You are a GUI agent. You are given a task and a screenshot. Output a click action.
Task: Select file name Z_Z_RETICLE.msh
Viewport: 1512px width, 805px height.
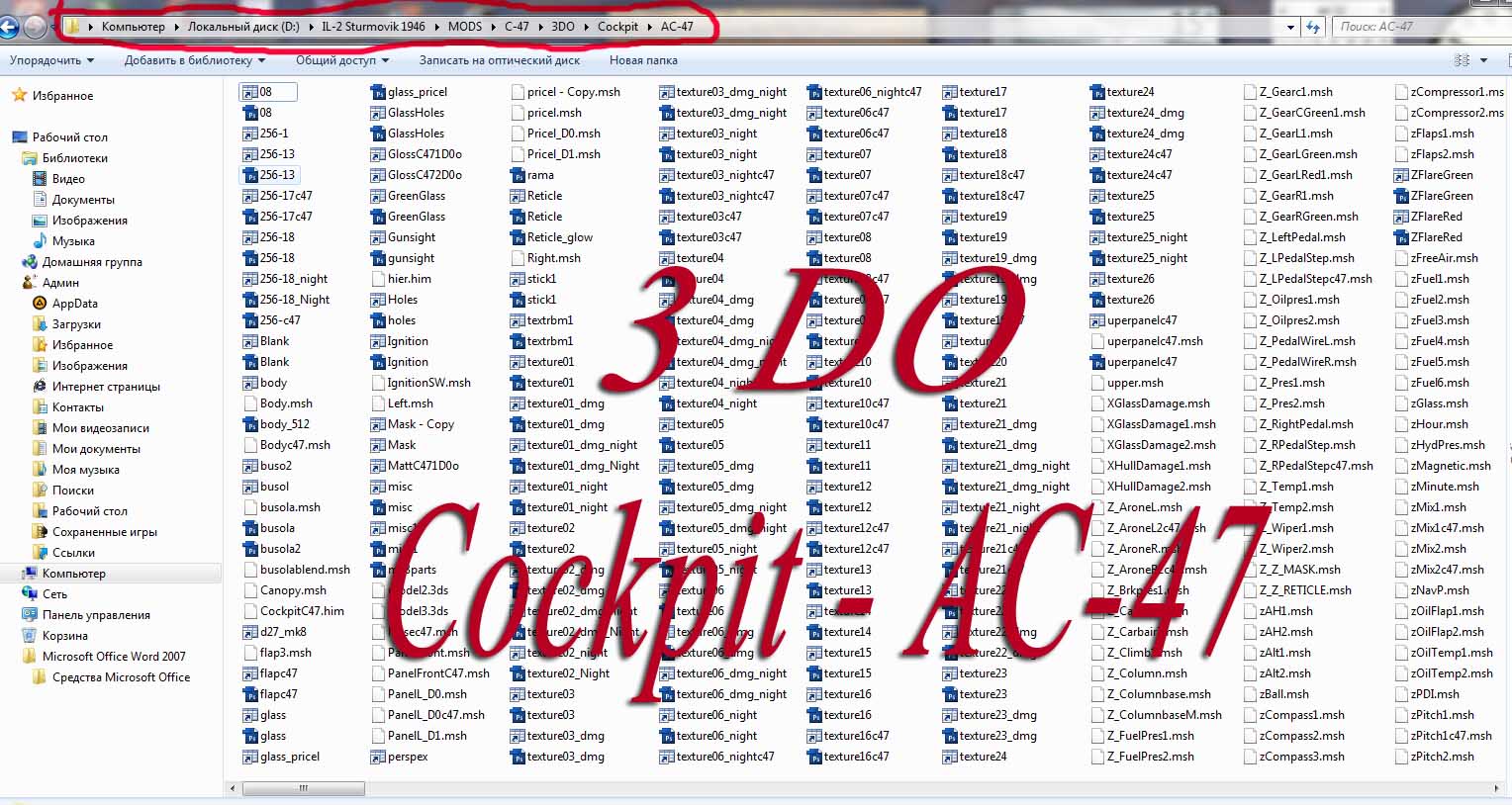[1305, 590]
